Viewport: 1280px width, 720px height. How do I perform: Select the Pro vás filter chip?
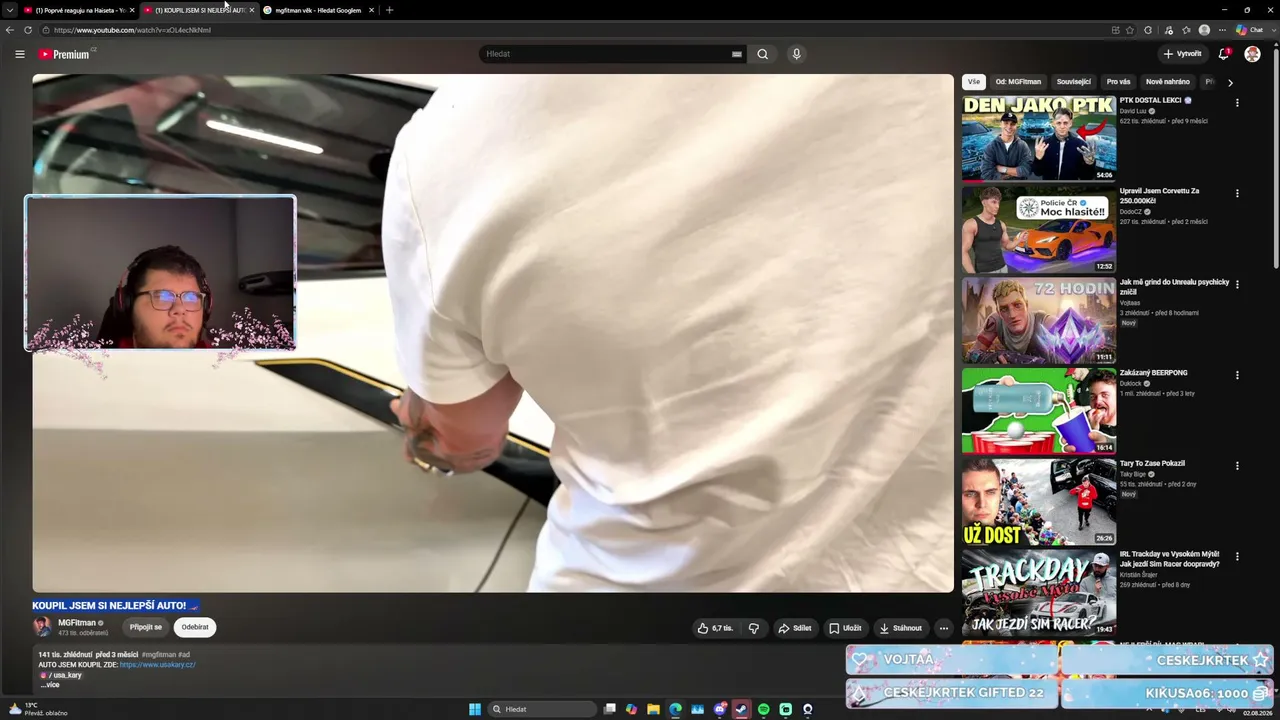pos(1118,82)
